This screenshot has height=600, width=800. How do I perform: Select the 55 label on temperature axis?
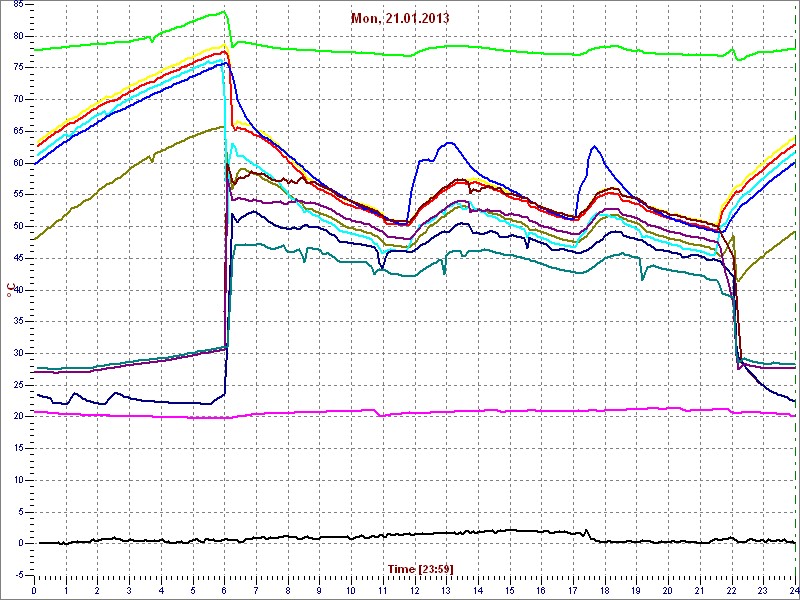[18, 194]
